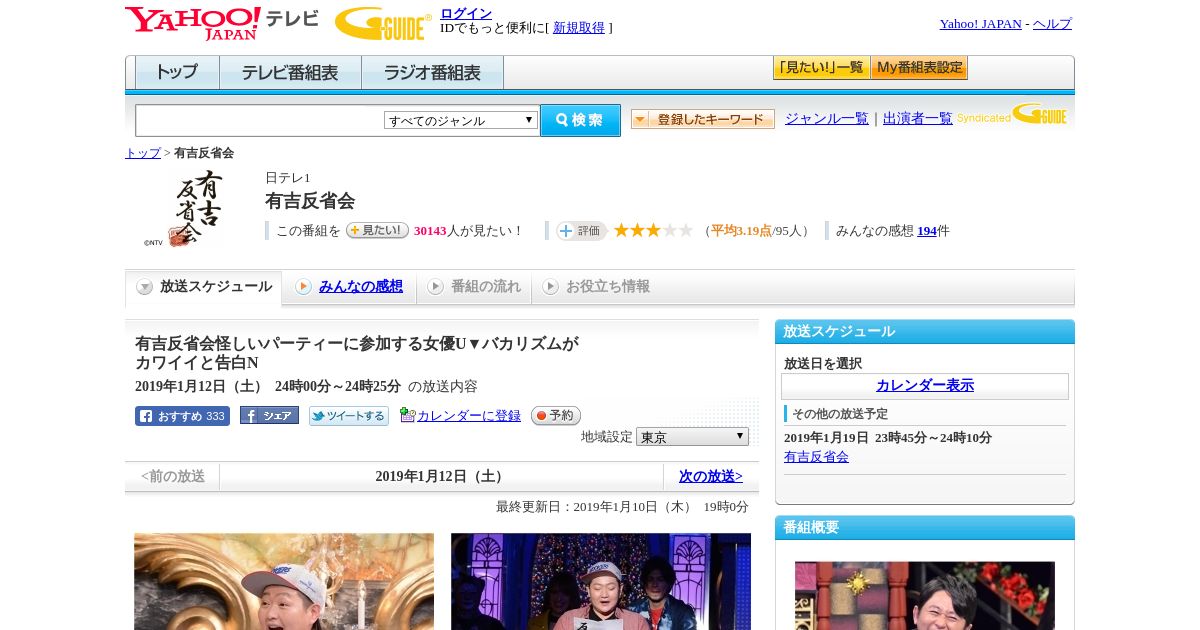Tweet with the ツイートする button
This screenshot has height=630, width=1200.
[x=349, y=416]
